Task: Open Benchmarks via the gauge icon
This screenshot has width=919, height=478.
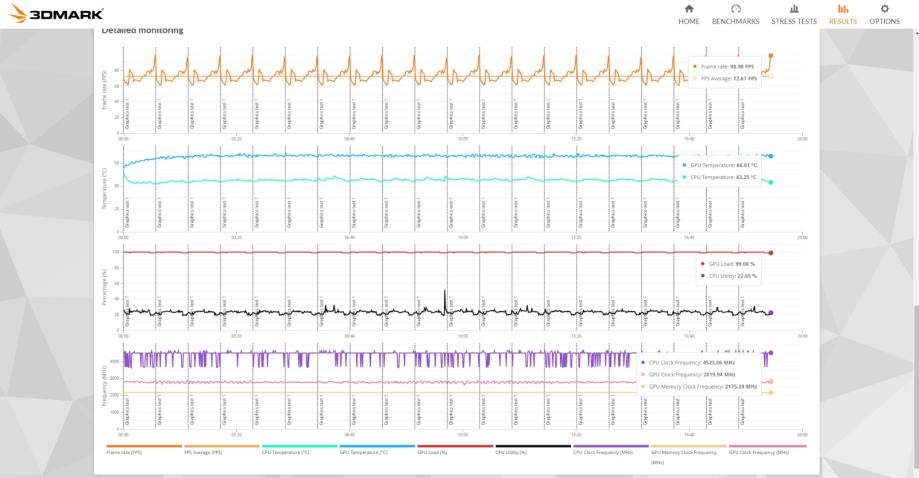Action: point(735,9)
